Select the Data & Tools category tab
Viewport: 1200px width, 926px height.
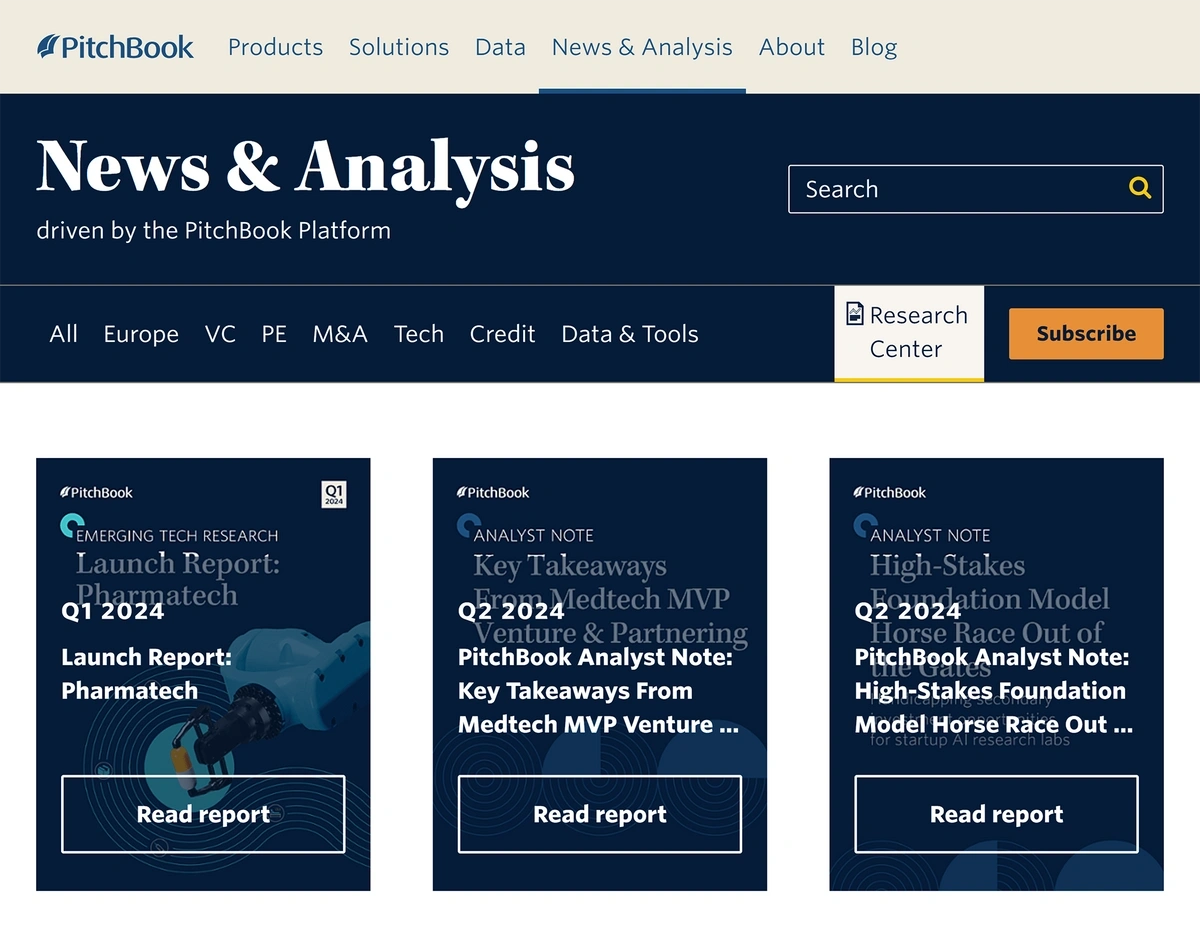click(630, 334)
